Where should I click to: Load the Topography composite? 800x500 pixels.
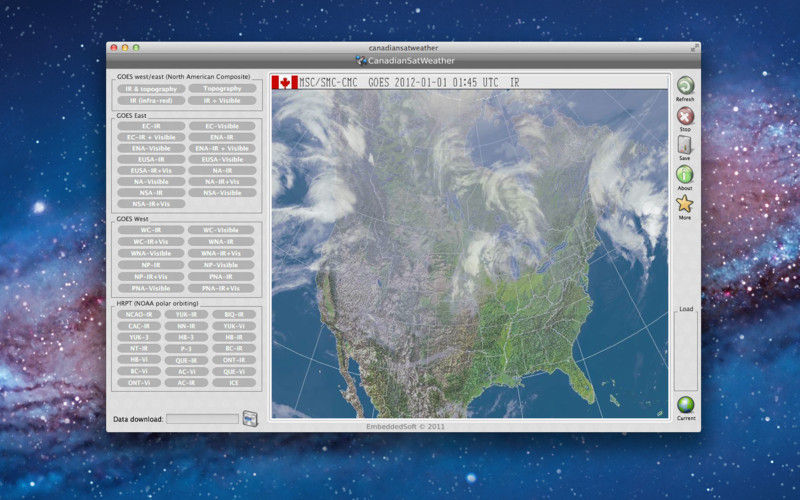point(222,89)
